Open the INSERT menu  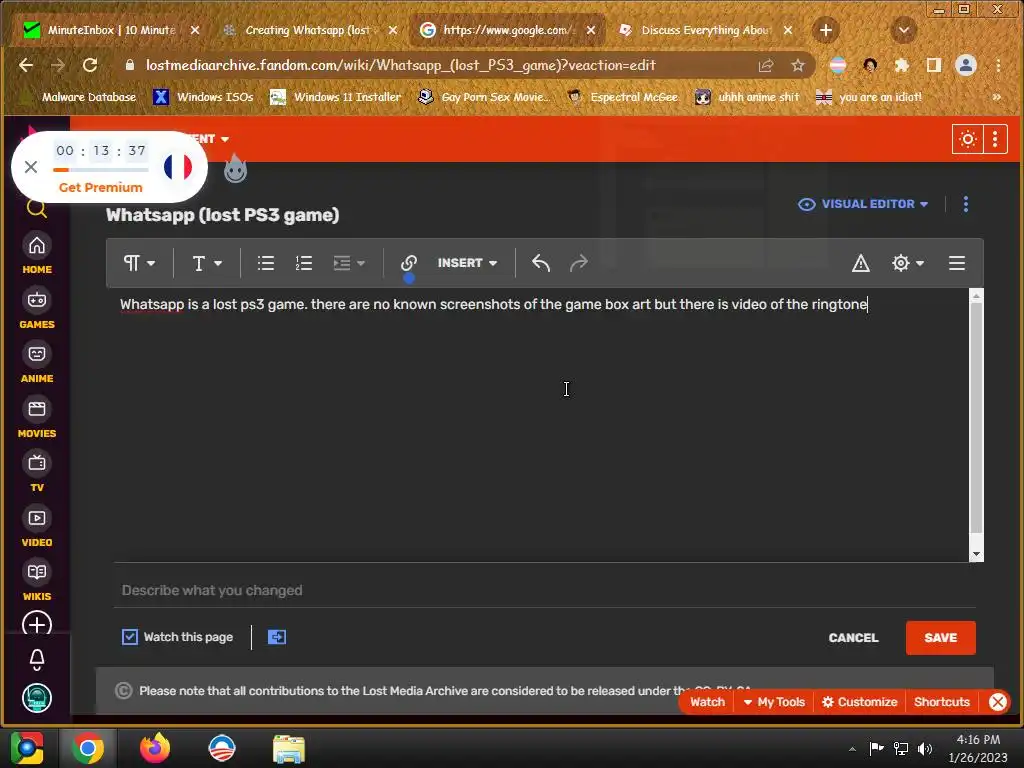point(468,263)
